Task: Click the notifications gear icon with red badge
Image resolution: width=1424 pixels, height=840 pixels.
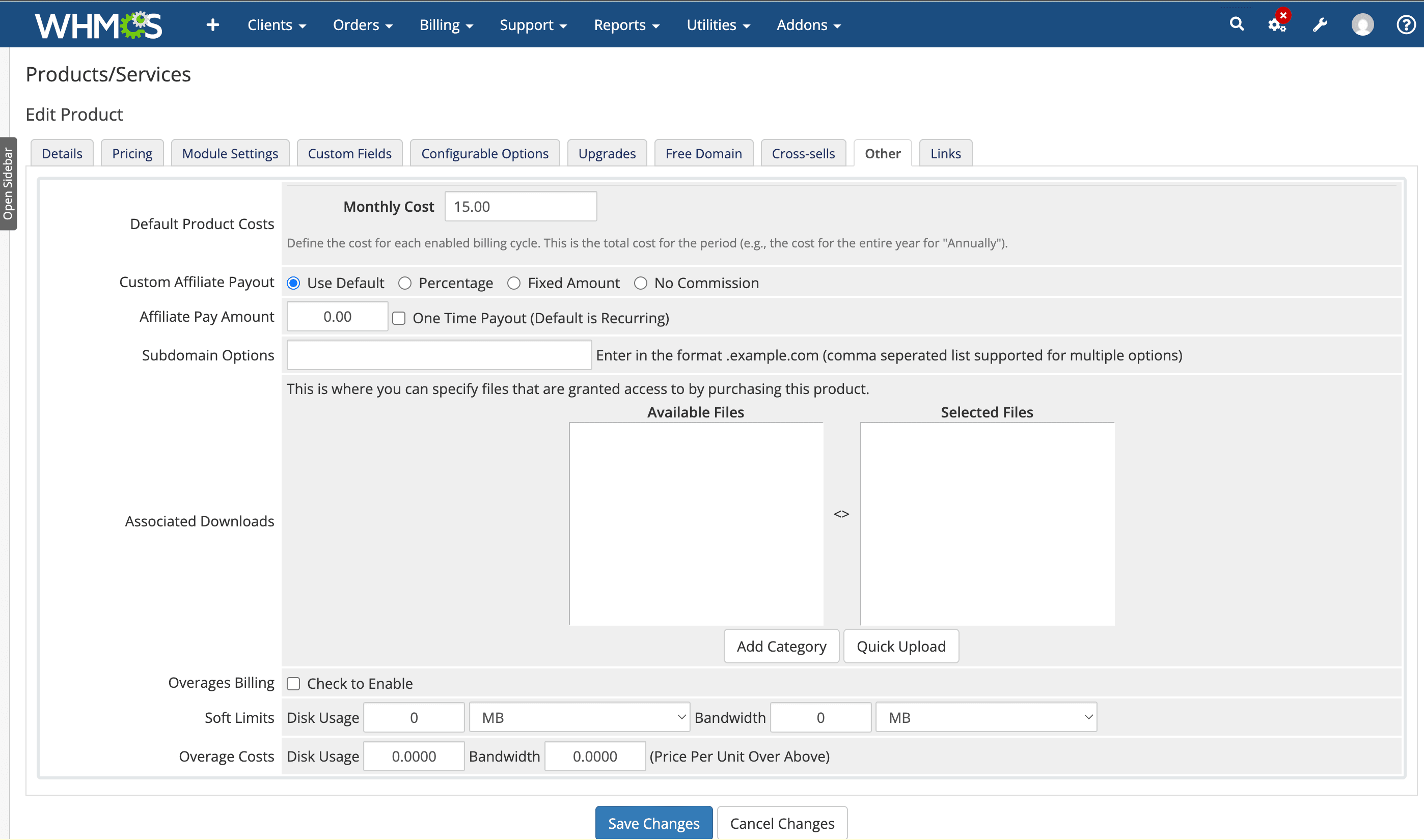Action: pos(1276,24)
